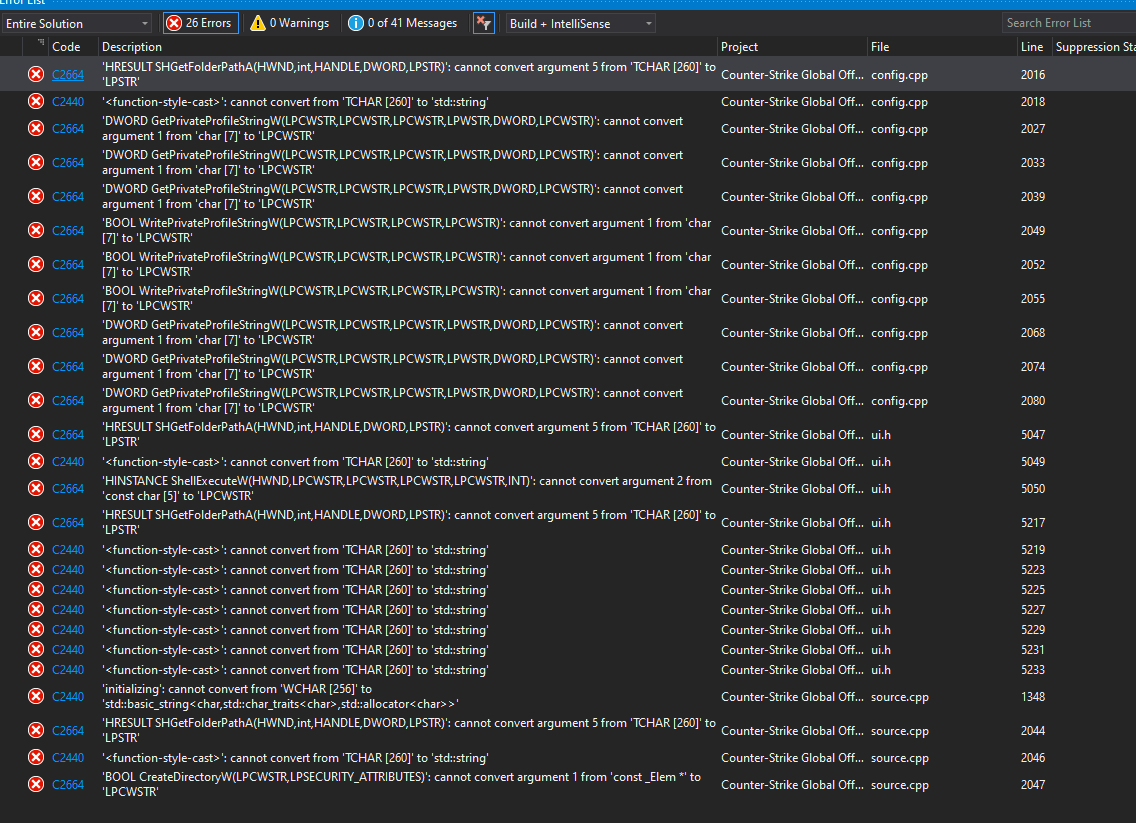1136x823 pixels.
Task: Click into the Search Error List field
Action: click(1066, 22)
